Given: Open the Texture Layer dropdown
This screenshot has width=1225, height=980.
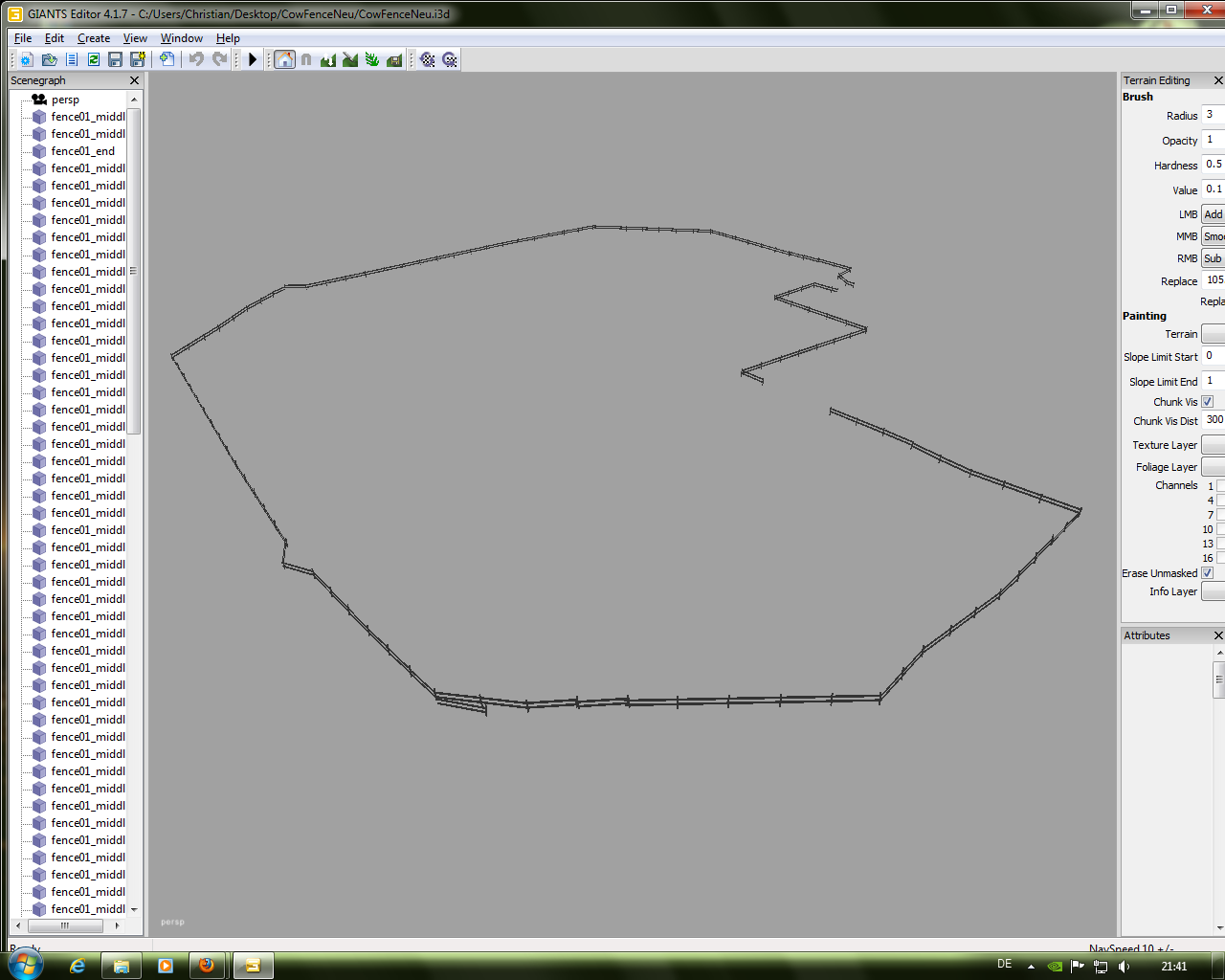Looking at the screenshot, I should 1213,445.
